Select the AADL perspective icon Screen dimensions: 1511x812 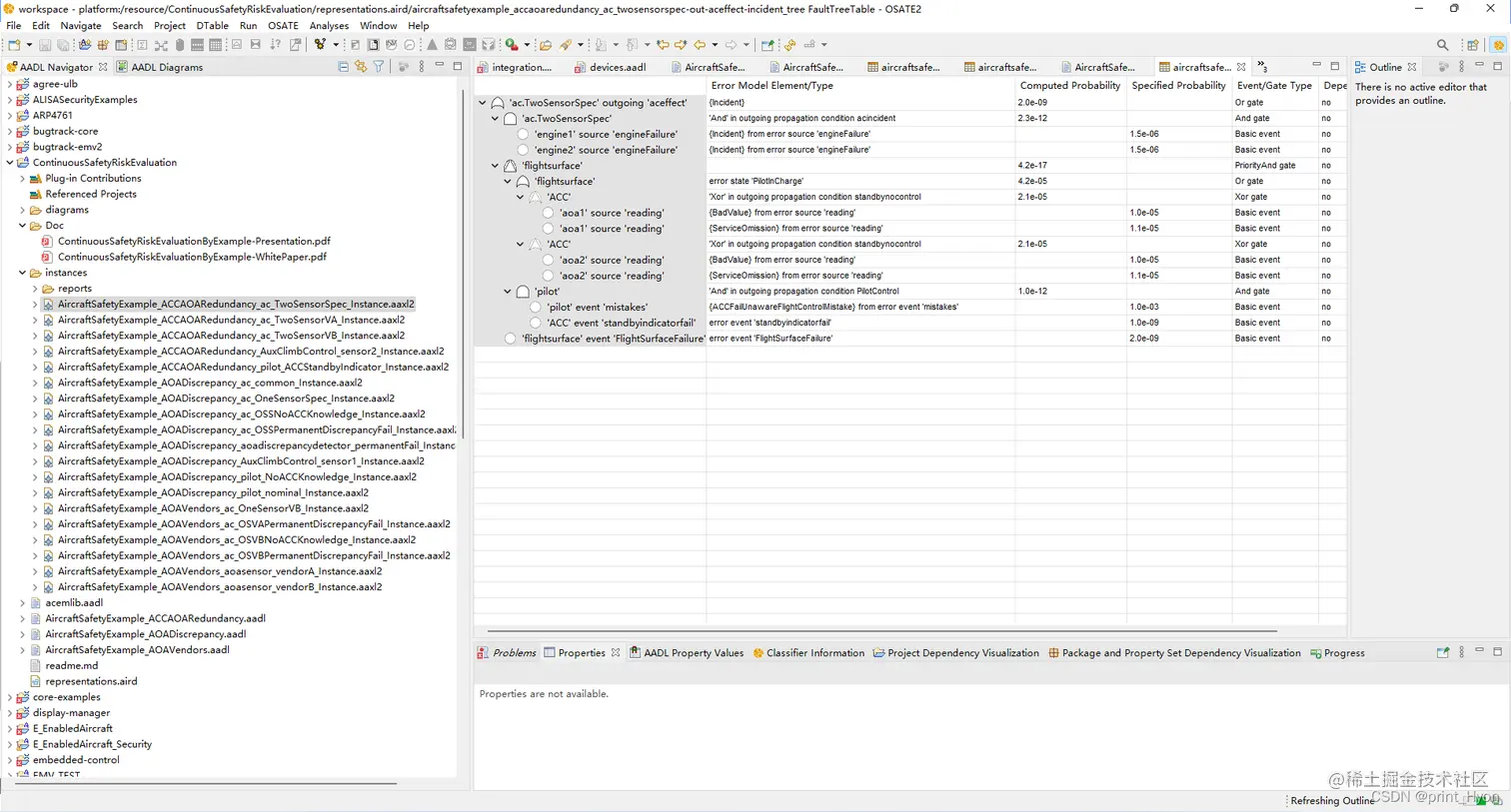1497,45
